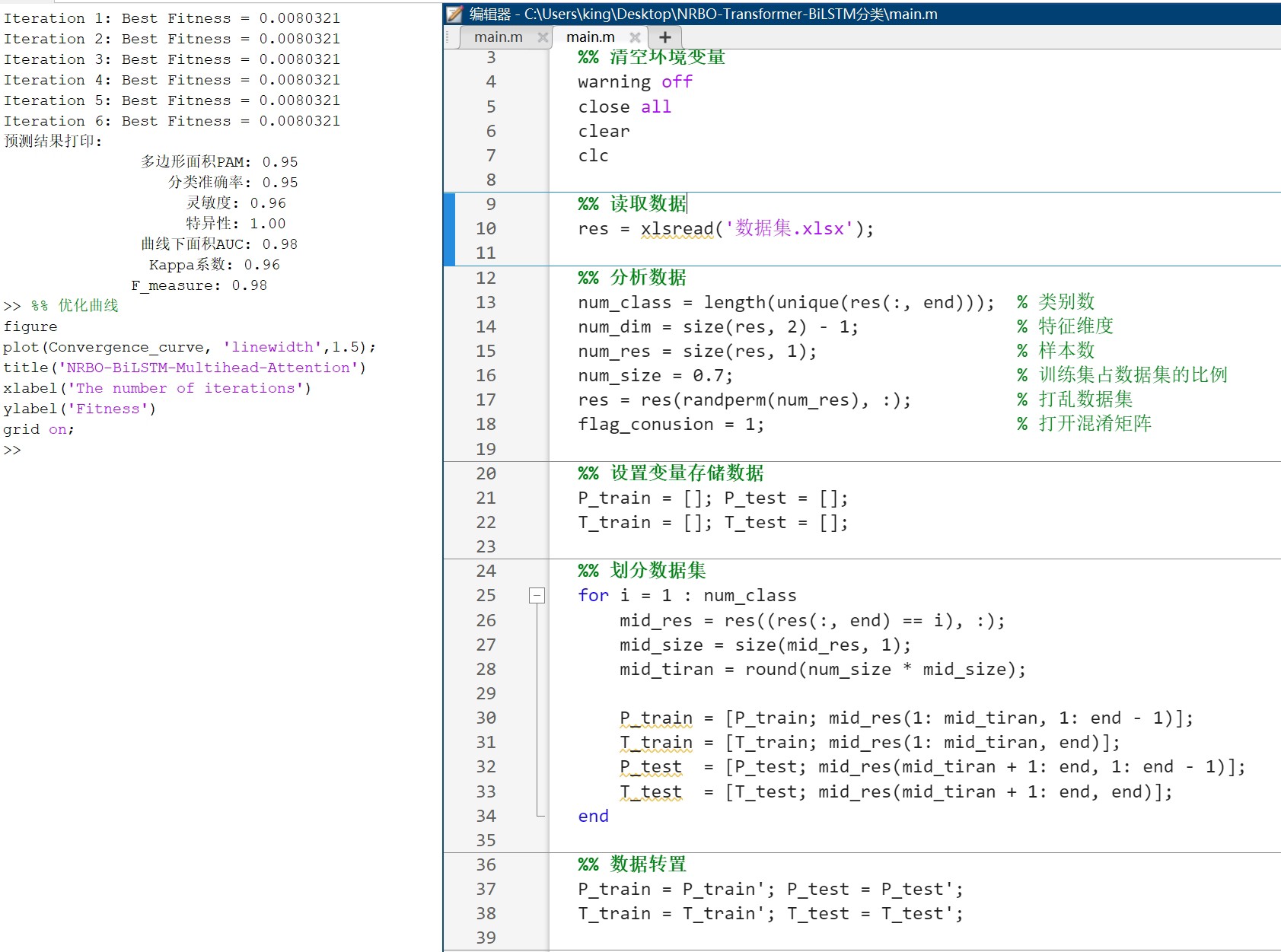1281x952 pixels.
Task: Click the blue execution marker beside line 9
Action: pyautogui.click(x=449, y=204)
